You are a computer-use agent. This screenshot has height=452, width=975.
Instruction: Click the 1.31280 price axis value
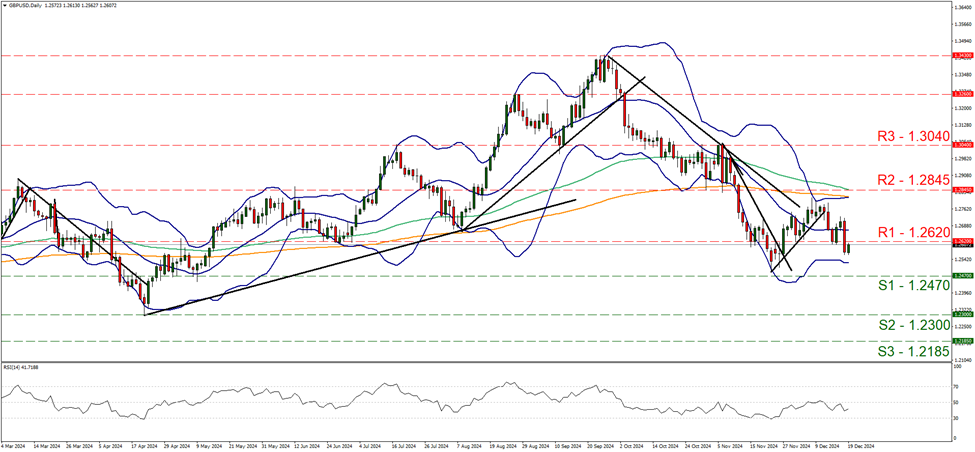click(963, 124)
